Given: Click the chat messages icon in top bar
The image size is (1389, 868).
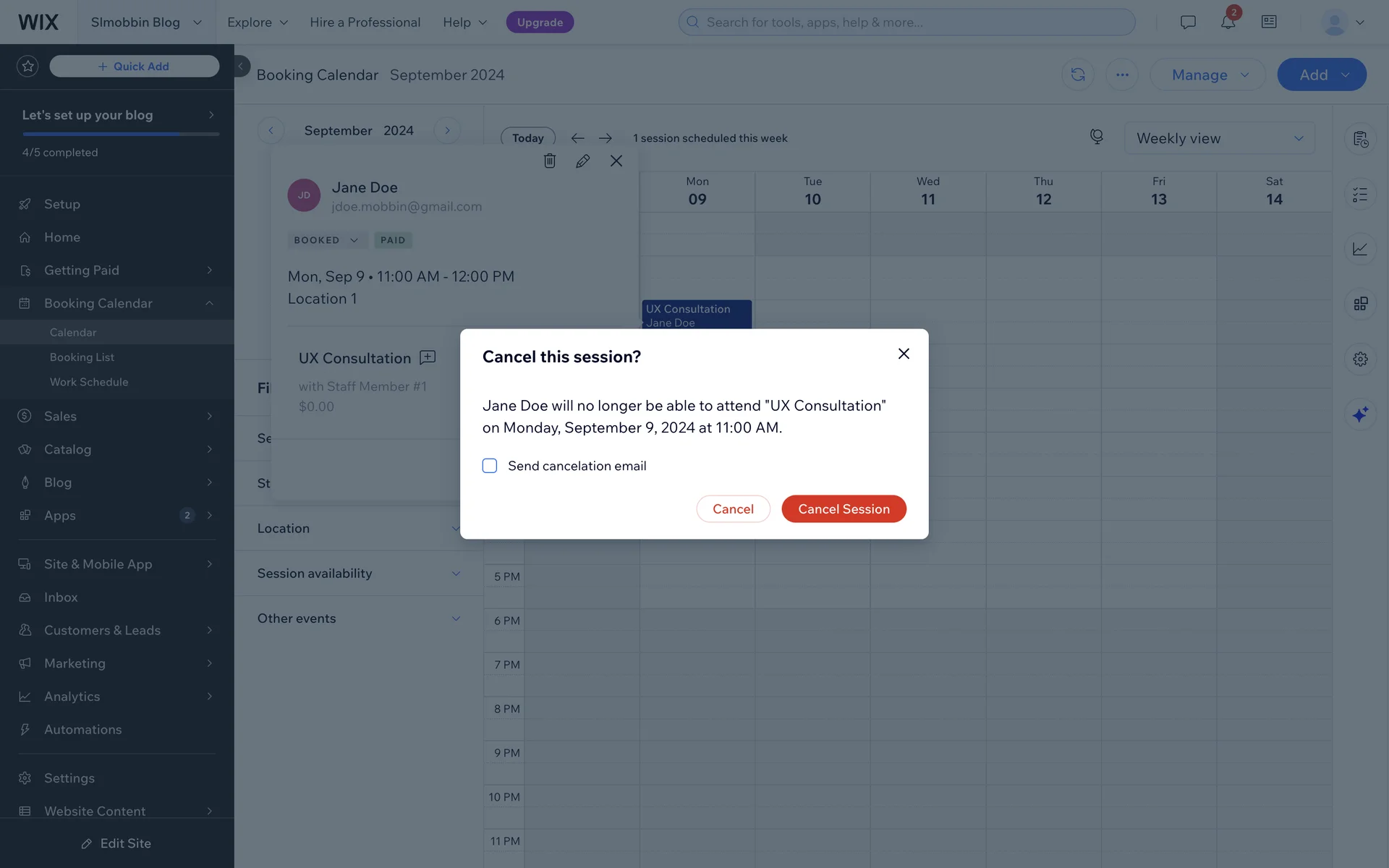Looking at the screenshot, I should click(1188, 22).
